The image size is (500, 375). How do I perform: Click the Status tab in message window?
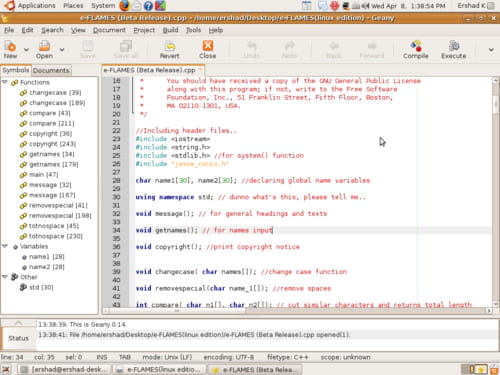(19, 338)
